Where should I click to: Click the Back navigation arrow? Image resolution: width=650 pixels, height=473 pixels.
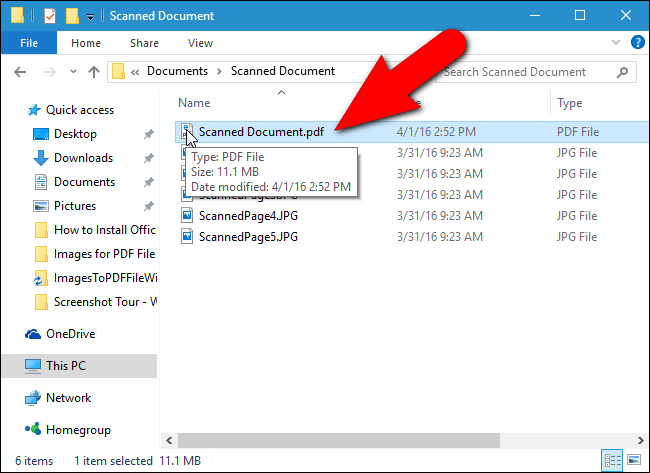20,72
